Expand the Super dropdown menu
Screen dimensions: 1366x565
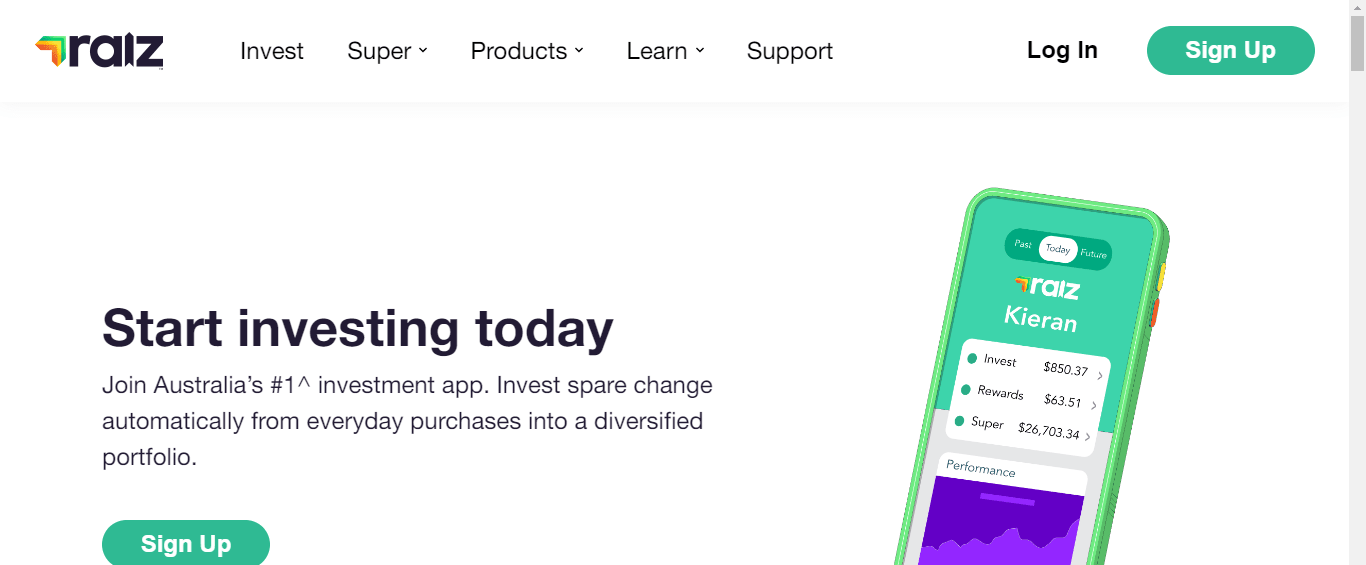pos(387,51)
